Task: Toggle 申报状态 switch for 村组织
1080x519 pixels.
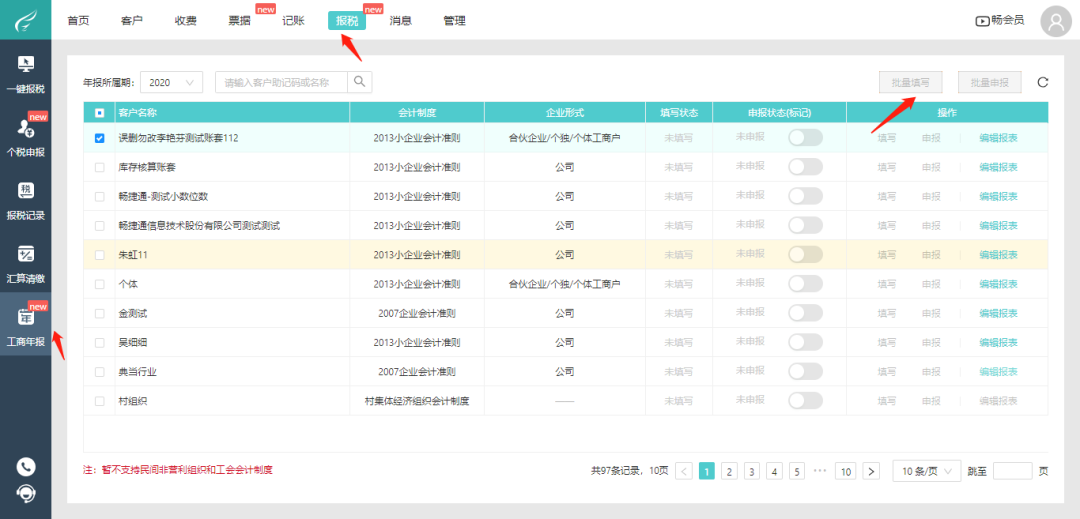Action: tap(805, 401)
